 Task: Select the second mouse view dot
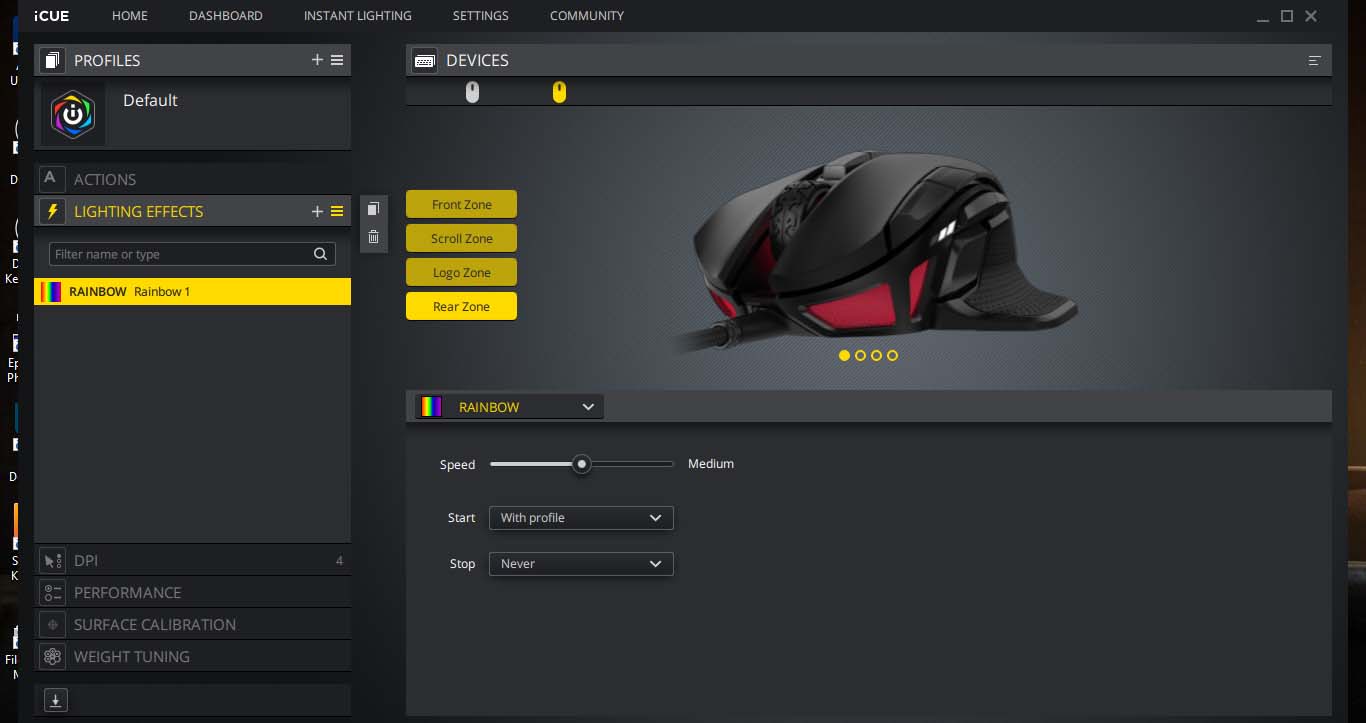(861, 355)
